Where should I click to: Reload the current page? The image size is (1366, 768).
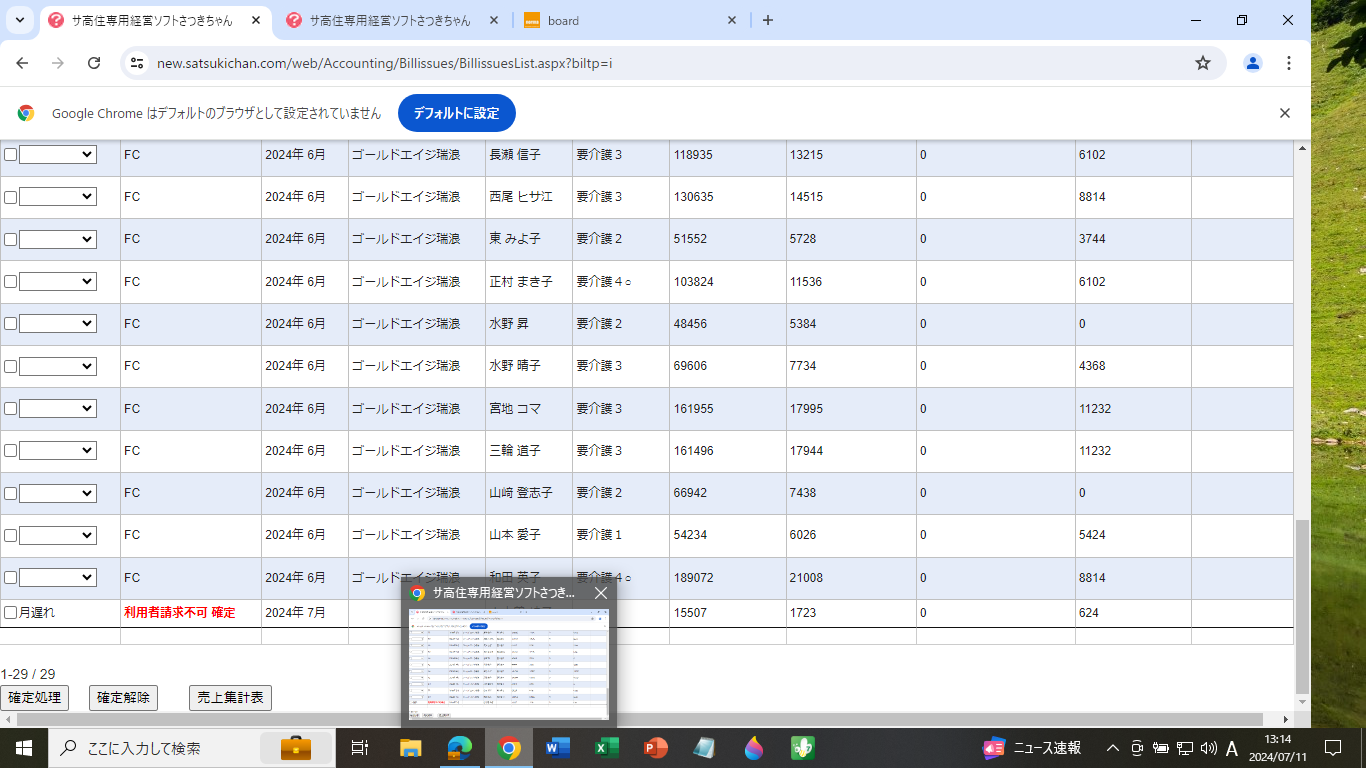(x=94, y=63)
